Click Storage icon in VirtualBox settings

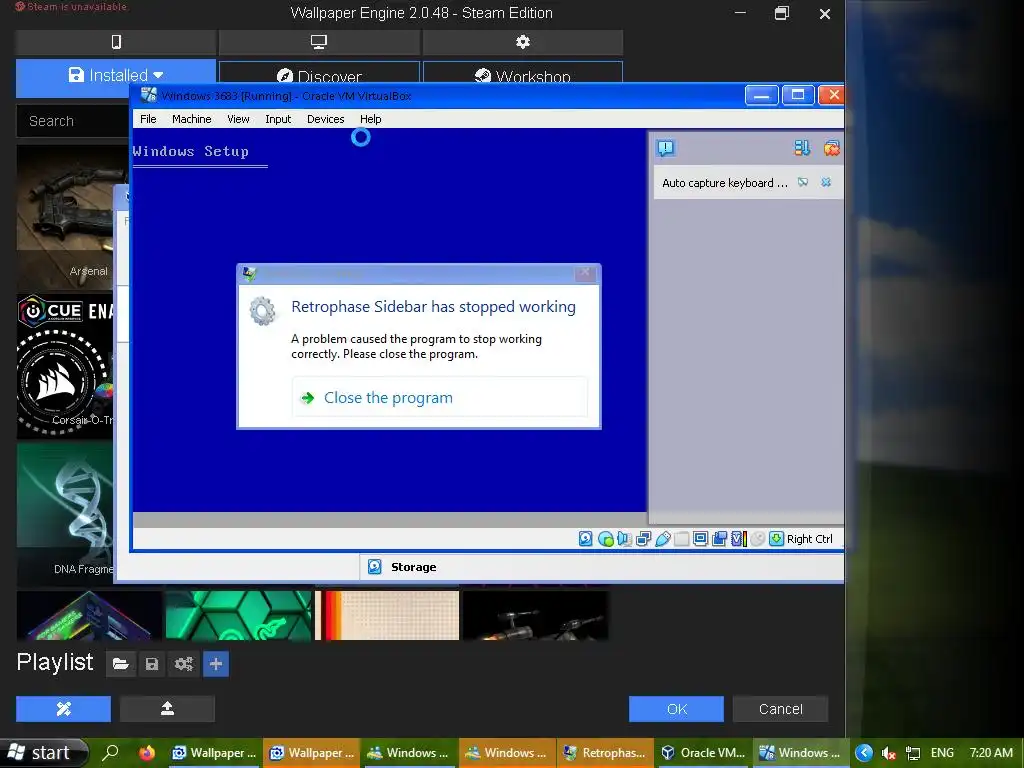pyautogui.click(x=374, y=567)
